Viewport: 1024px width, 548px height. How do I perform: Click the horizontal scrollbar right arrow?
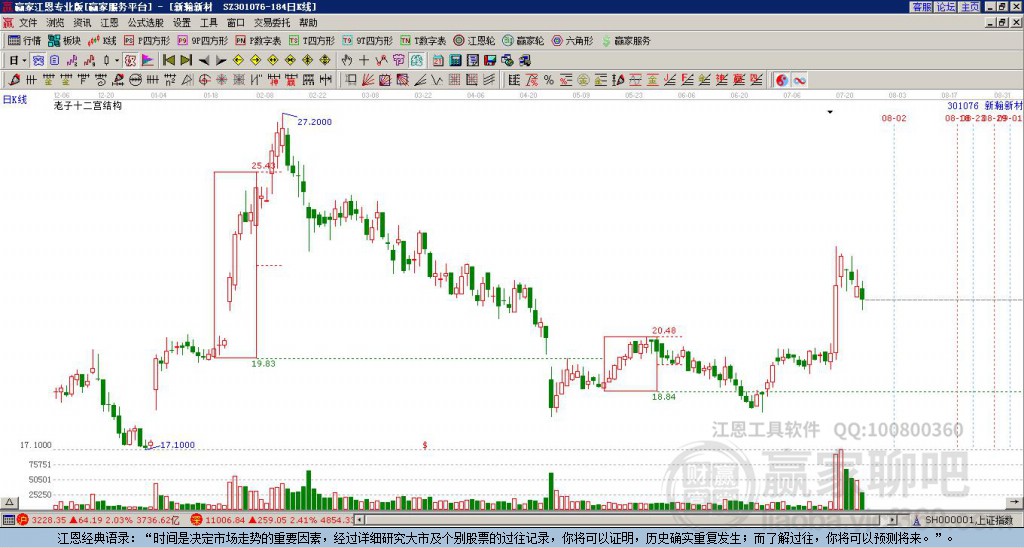(893, 520)
